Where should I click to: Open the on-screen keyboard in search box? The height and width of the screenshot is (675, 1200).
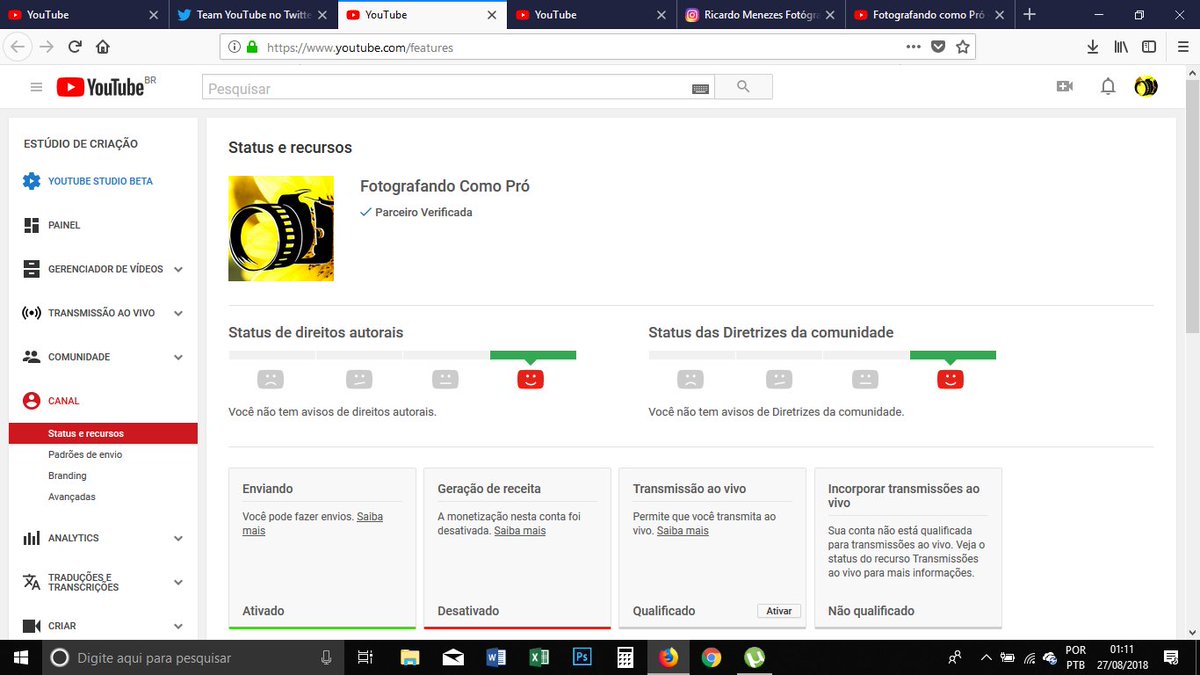(x=701, y=89)
